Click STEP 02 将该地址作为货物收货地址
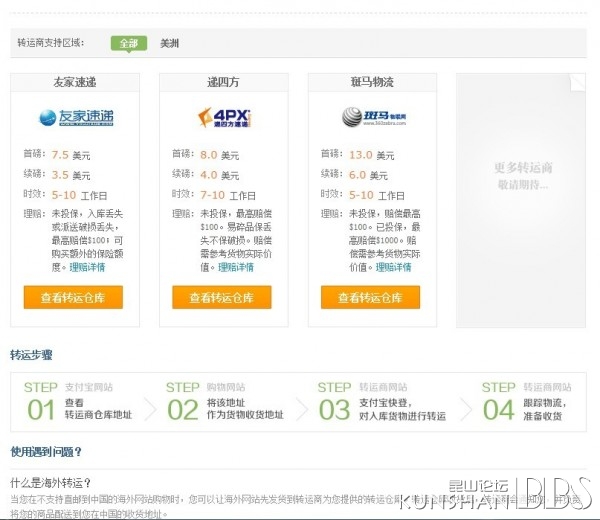 point(225,402)
